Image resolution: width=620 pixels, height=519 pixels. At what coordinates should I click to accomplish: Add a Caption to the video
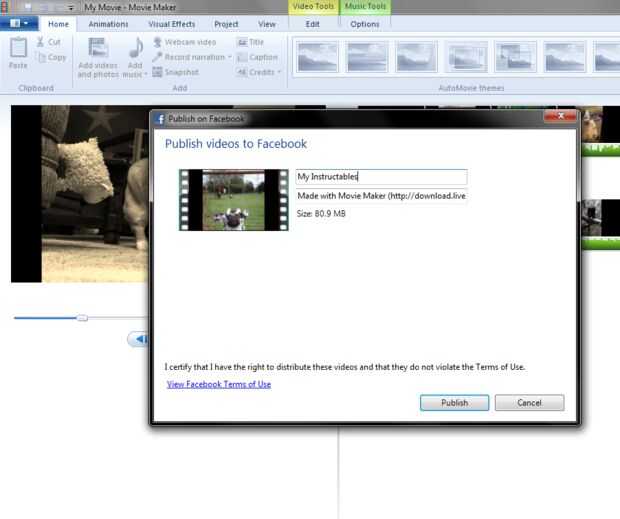[257, 57]
